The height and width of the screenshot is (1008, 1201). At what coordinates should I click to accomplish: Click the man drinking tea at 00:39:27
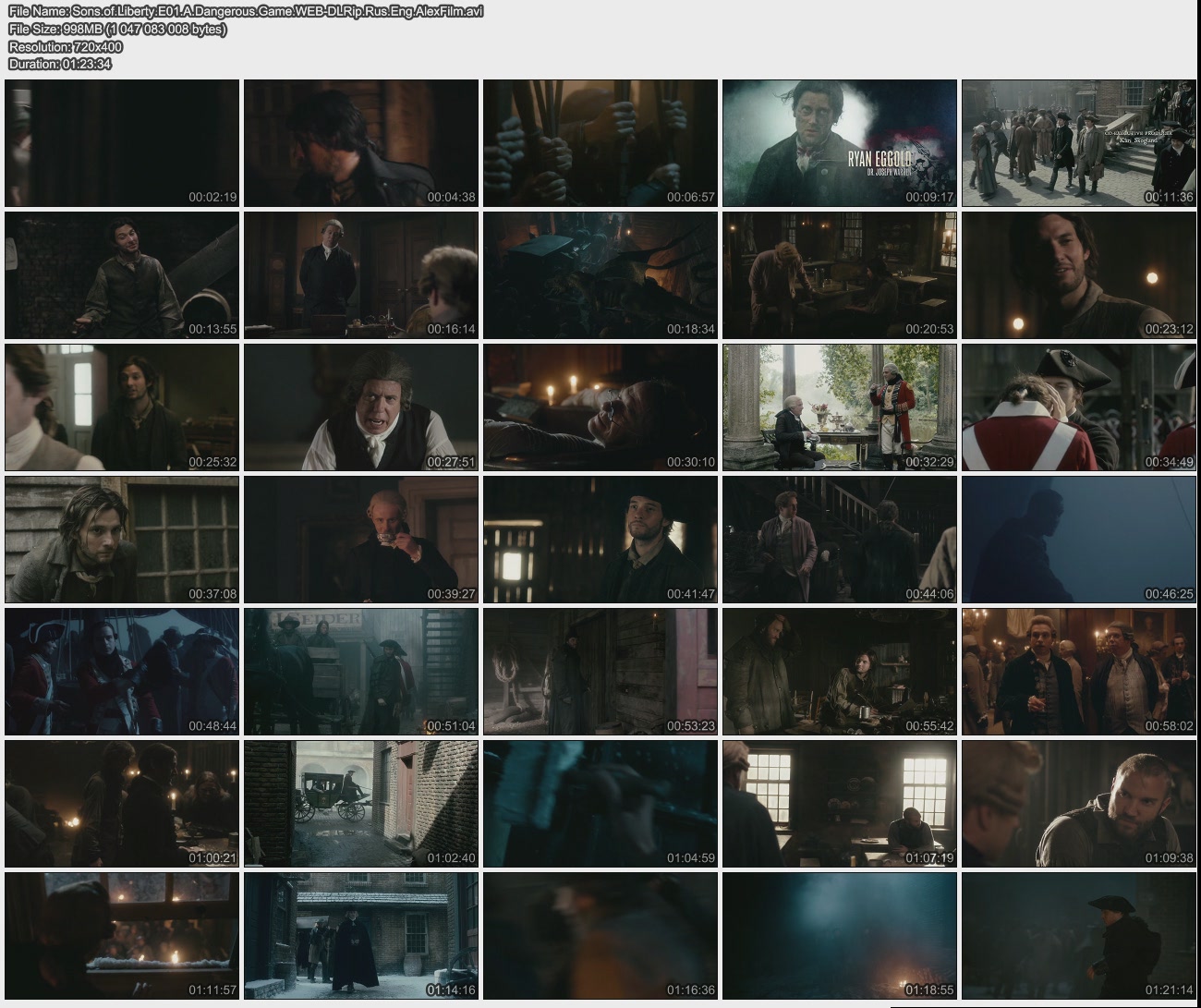(361, 540)
